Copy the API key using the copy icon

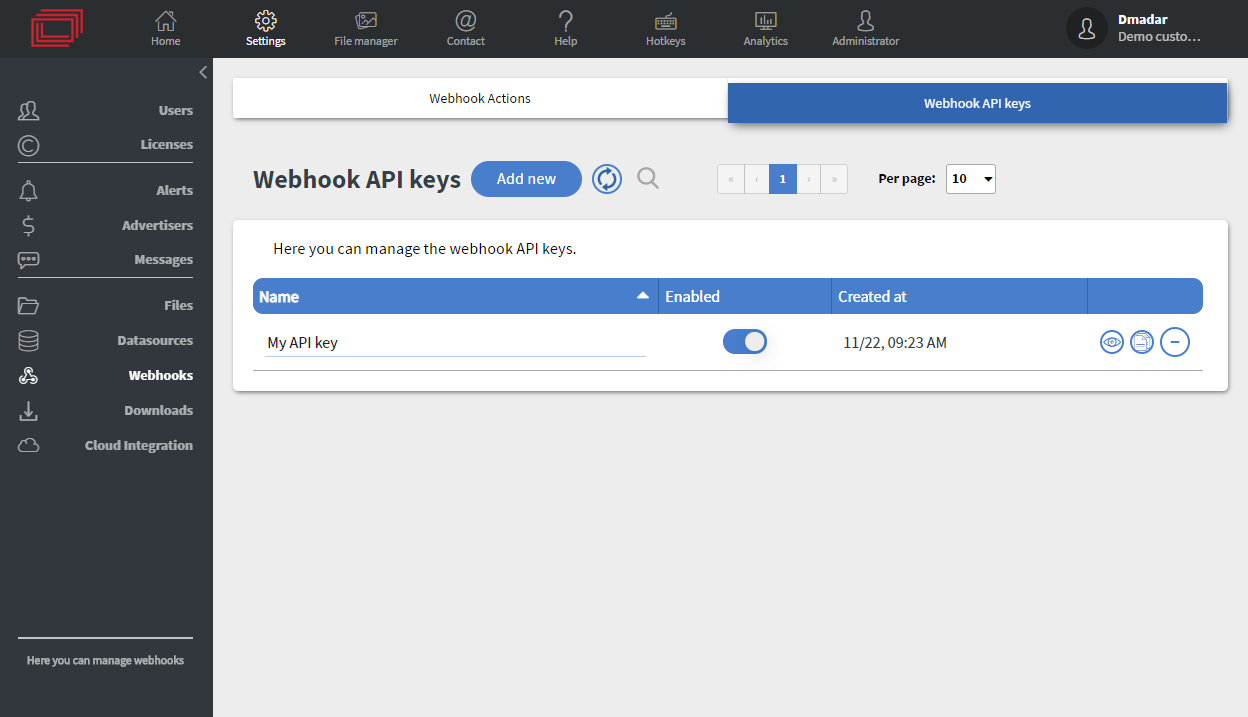pos(1142,342)
